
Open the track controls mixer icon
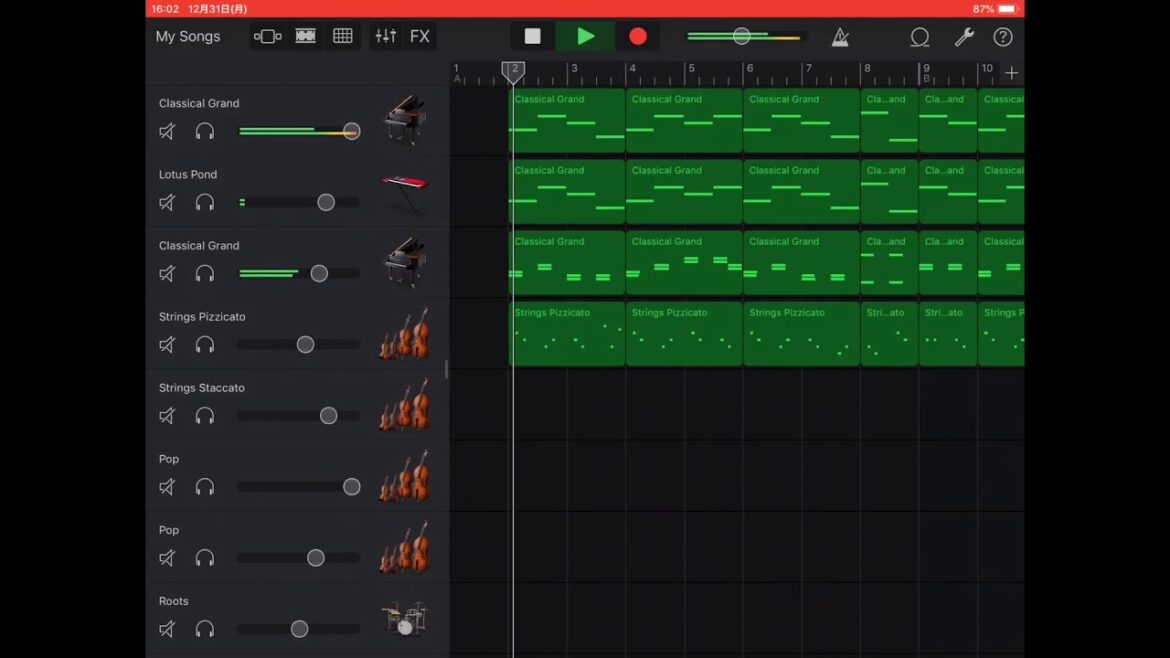coord(385,37)
